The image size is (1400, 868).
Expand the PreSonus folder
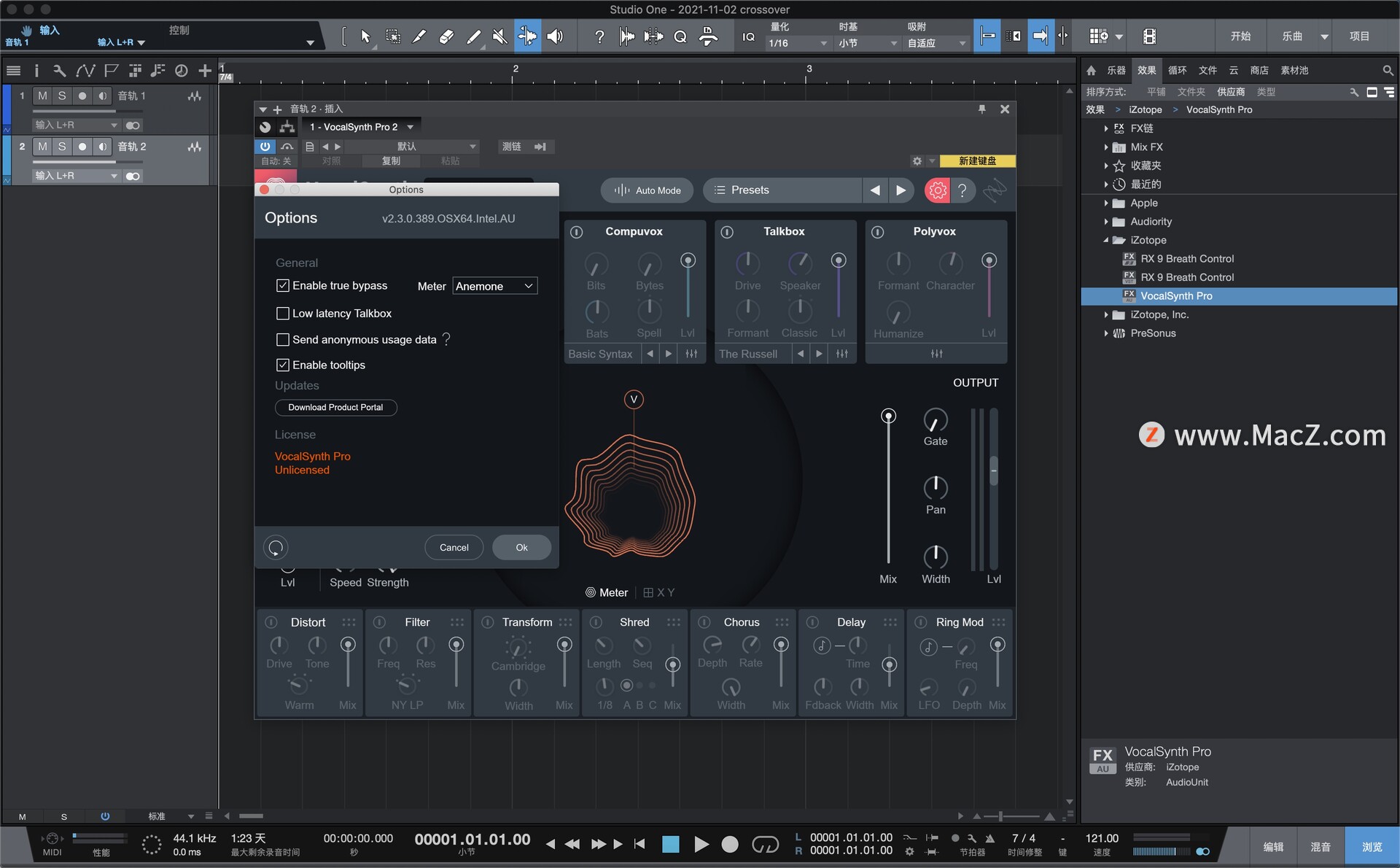tap(1105, 333)
